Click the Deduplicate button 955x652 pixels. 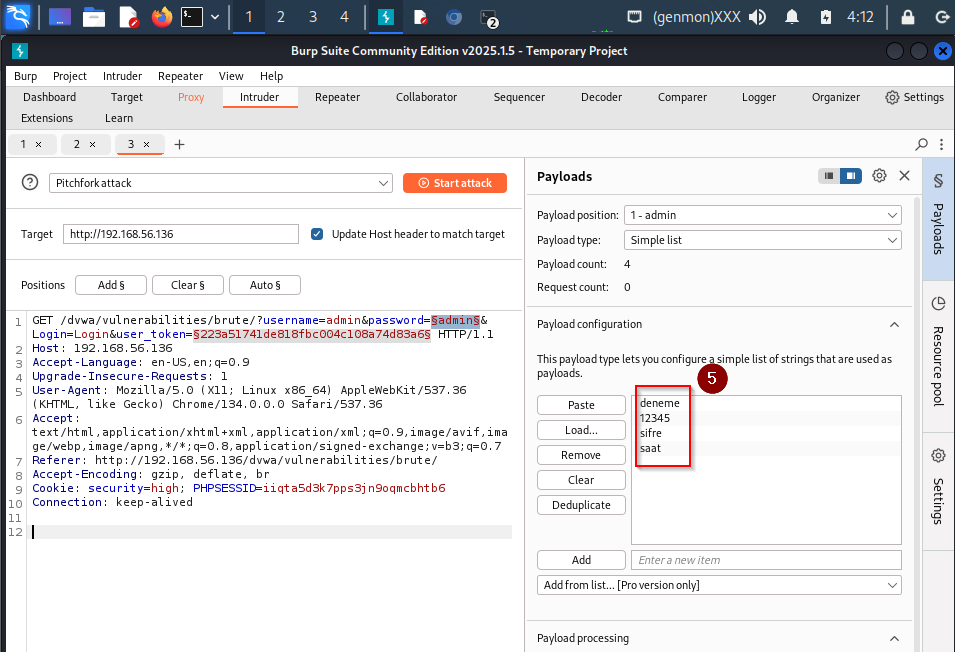click(581, 505)
